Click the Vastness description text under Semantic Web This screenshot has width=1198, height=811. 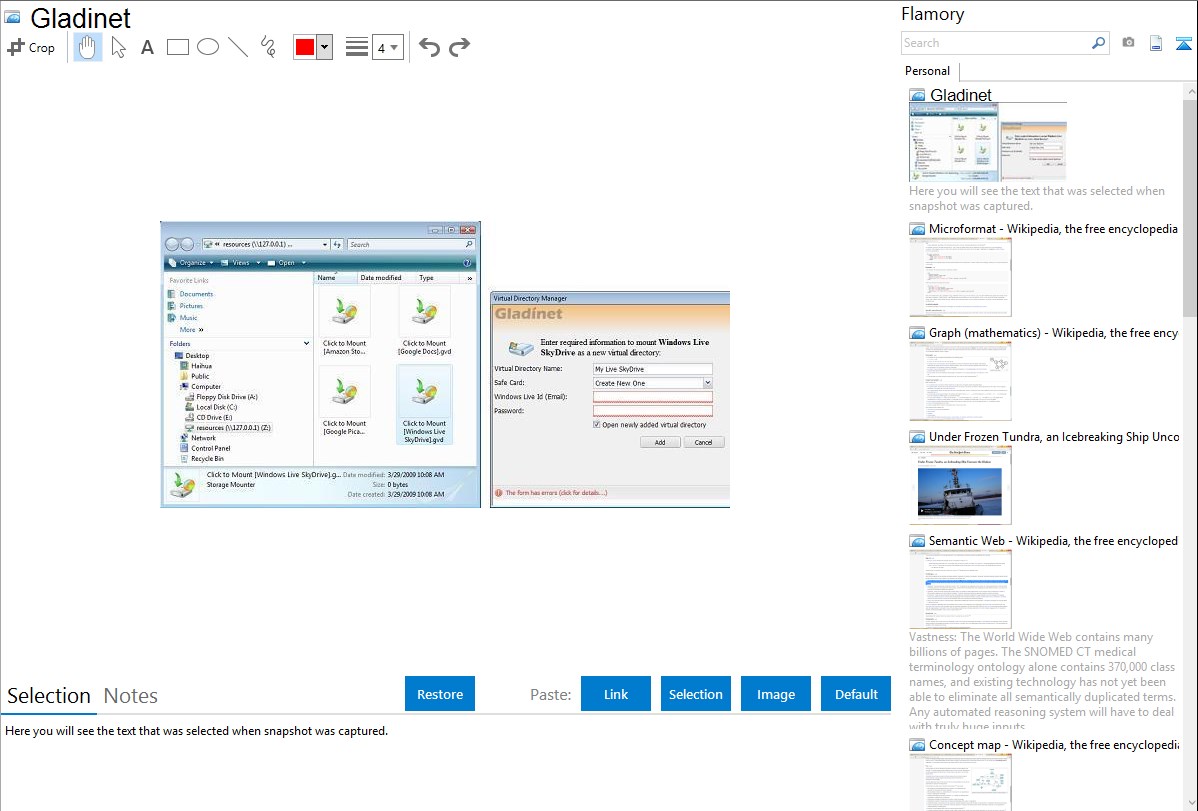coord(1042,680)
